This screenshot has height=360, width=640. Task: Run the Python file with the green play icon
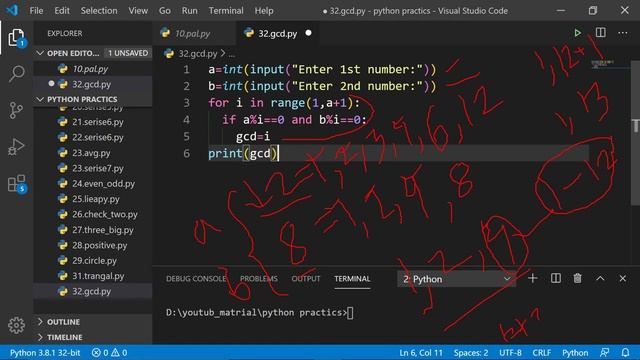tap(577, 33)
